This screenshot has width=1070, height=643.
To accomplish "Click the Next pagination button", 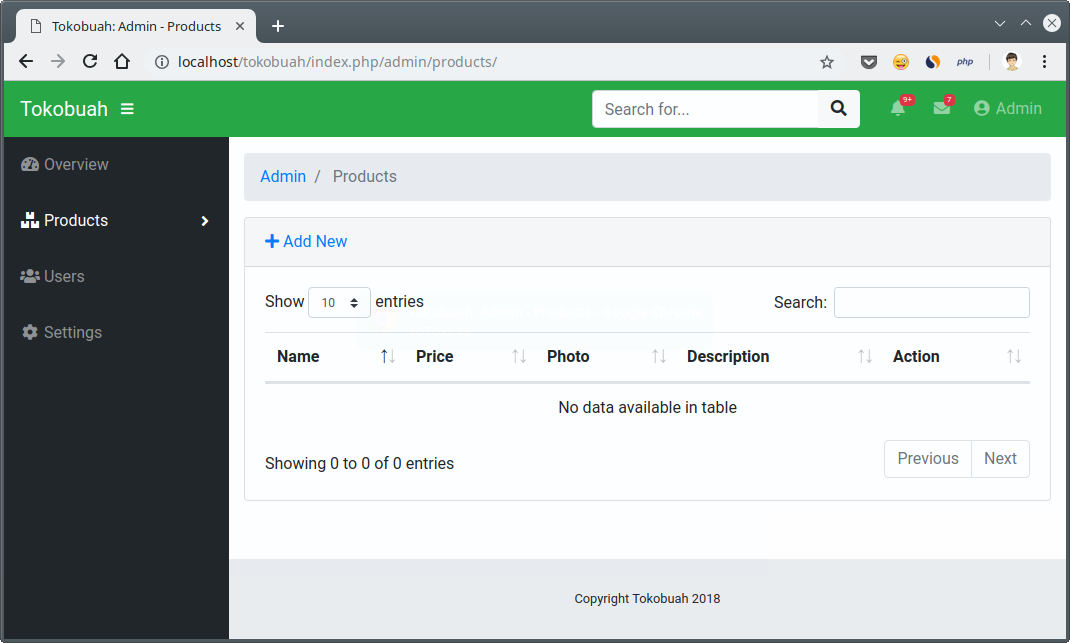I will (x=1000, y=459).
